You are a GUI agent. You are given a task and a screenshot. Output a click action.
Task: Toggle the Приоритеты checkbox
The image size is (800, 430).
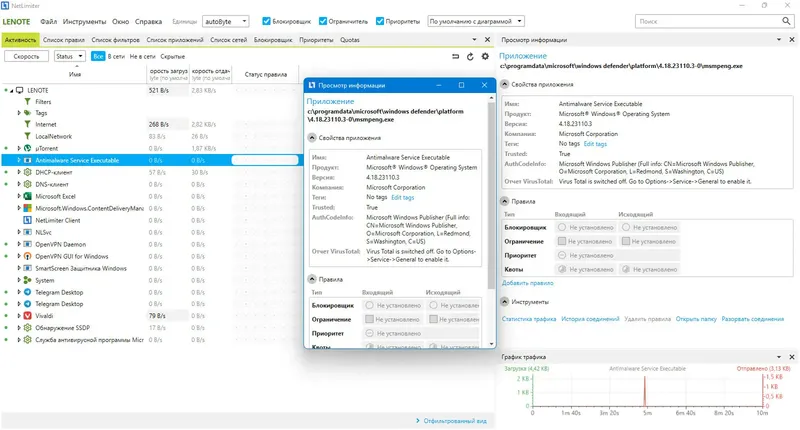(x=380, y=21)
